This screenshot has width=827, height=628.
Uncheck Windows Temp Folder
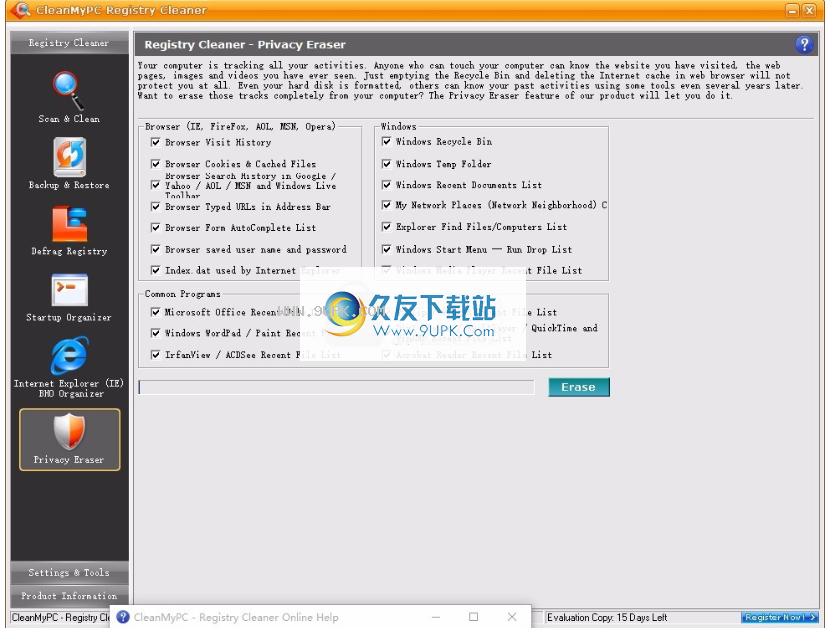pos(387,164)
